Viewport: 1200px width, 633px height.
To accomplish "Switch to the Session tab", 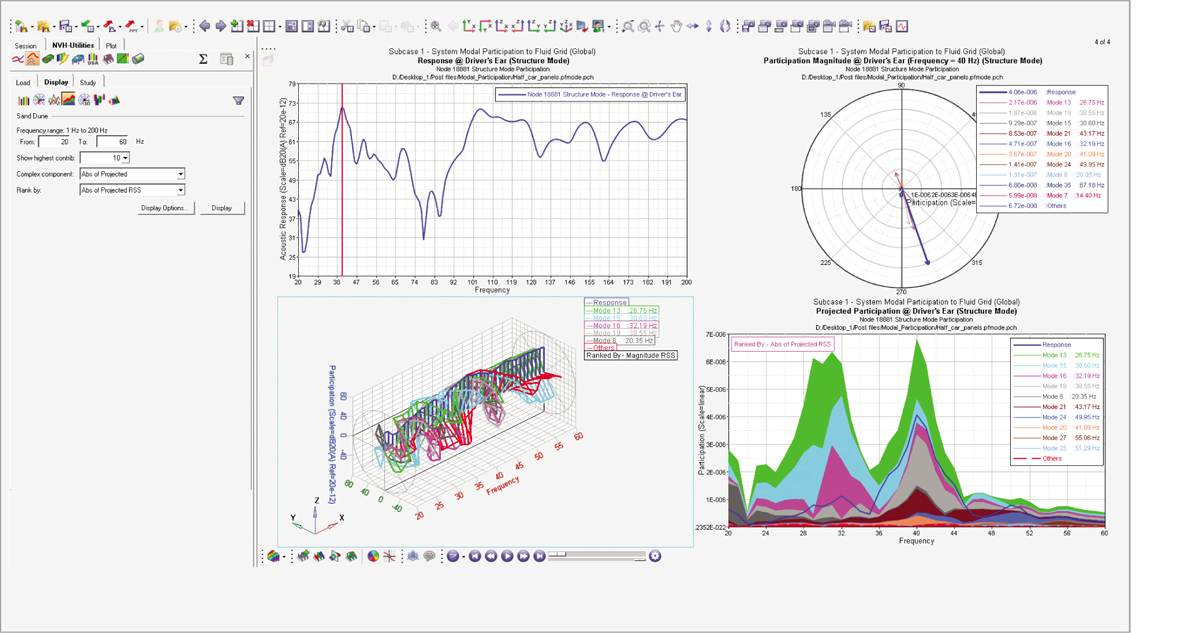I will pos(25,46).
